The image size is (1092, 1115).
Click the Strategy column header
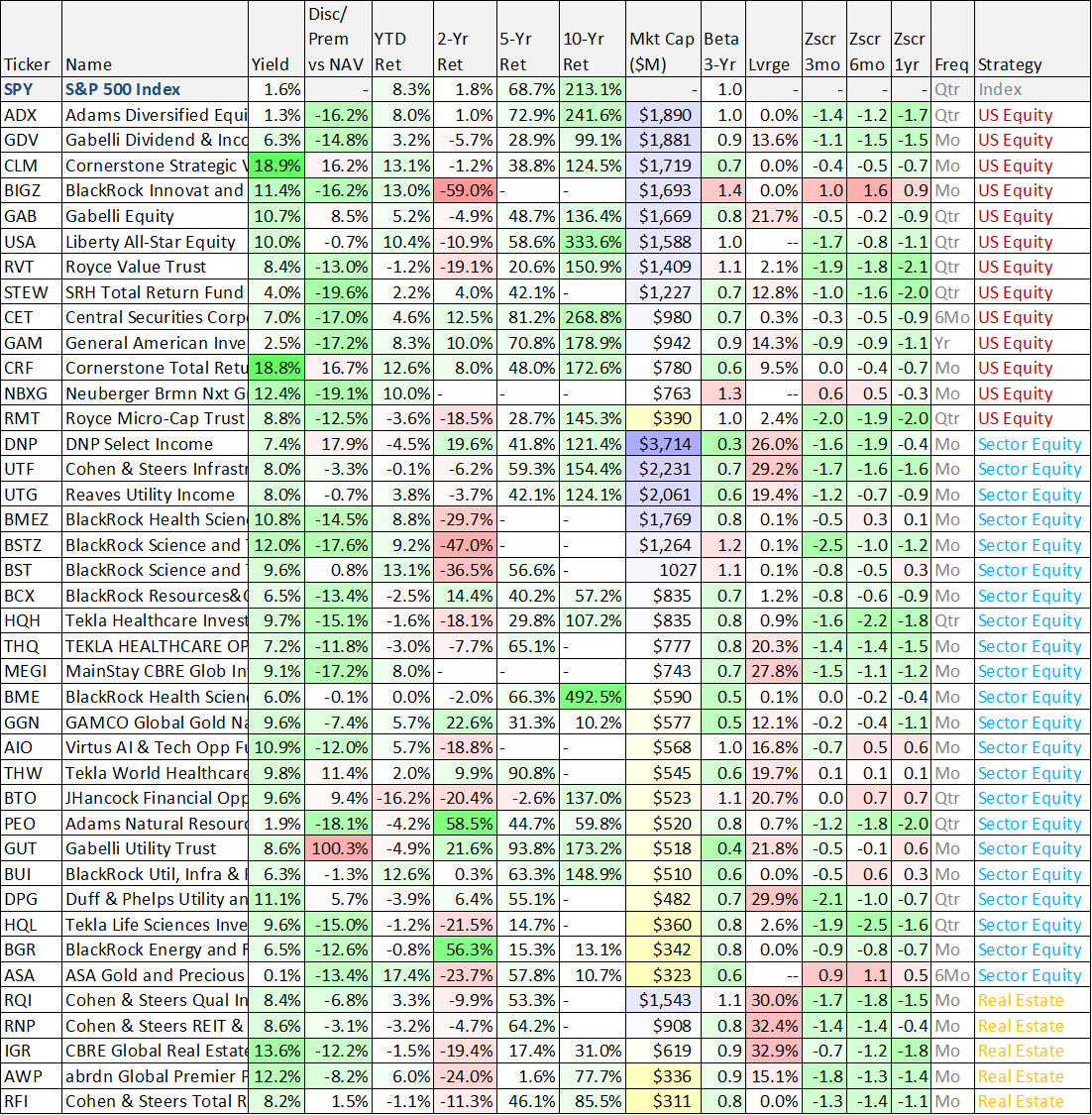[x=1033, y=39]
